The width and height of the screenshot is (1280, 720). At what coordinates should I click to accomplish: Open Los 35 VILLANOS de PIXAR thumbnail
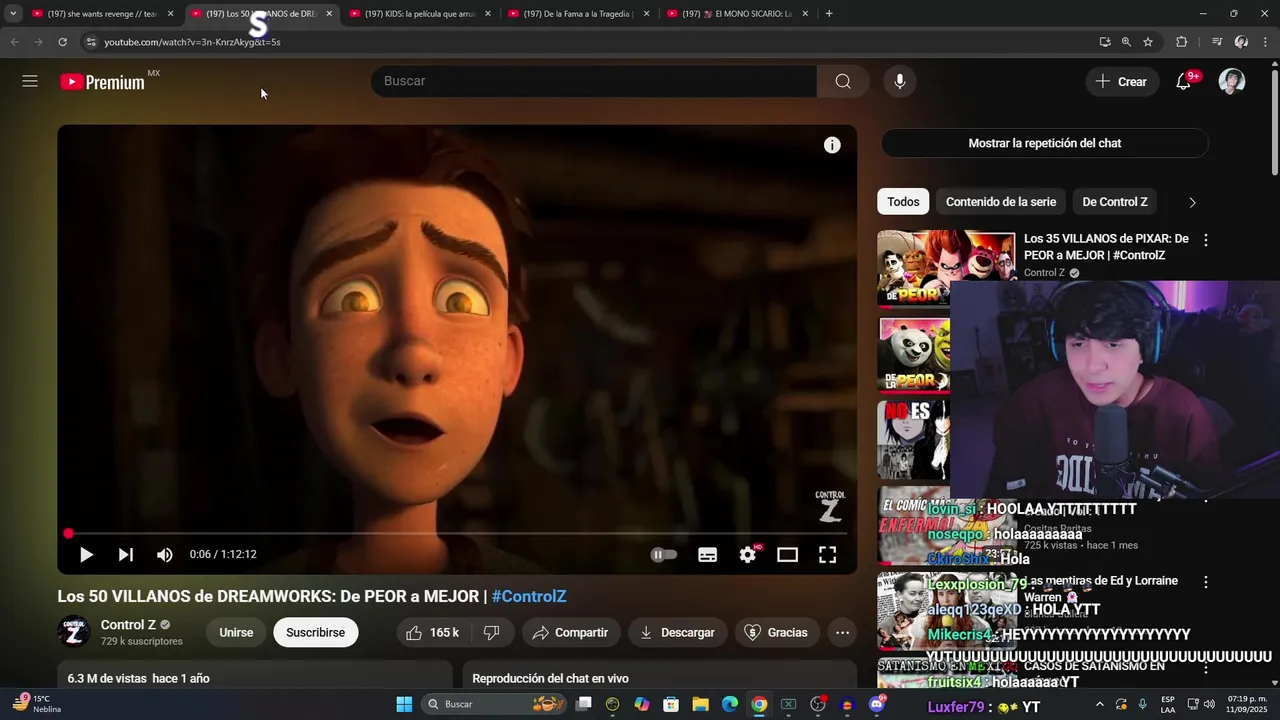(x=946, y=268)
